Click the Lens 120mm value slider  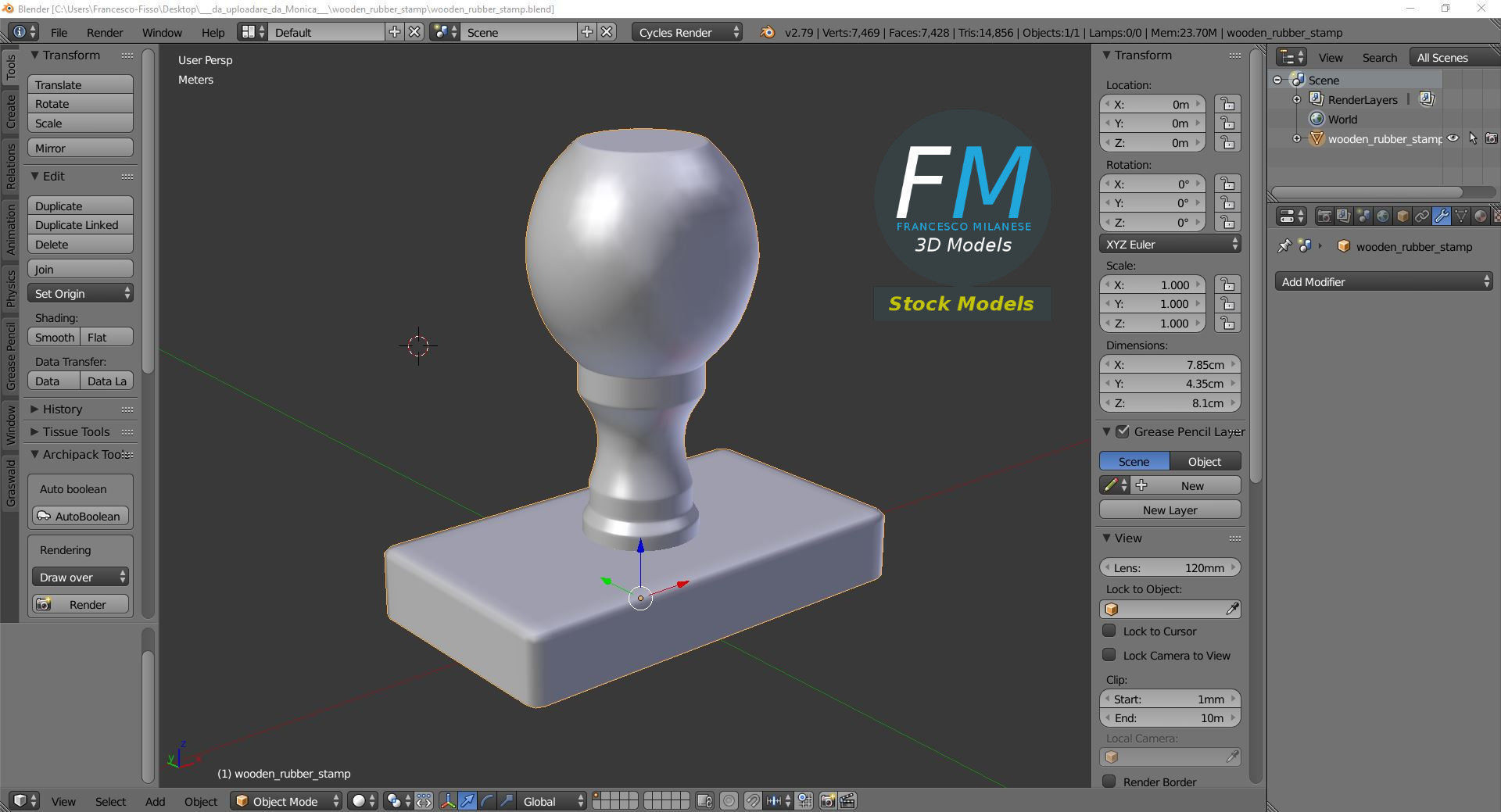(1170, 567)
